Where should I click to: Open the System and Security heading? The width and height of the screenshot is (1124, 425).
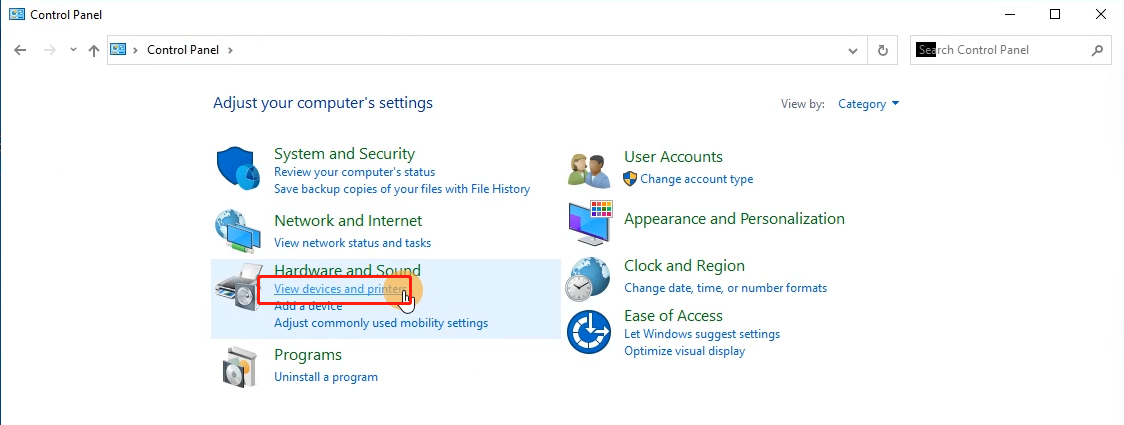coord(344,154)
